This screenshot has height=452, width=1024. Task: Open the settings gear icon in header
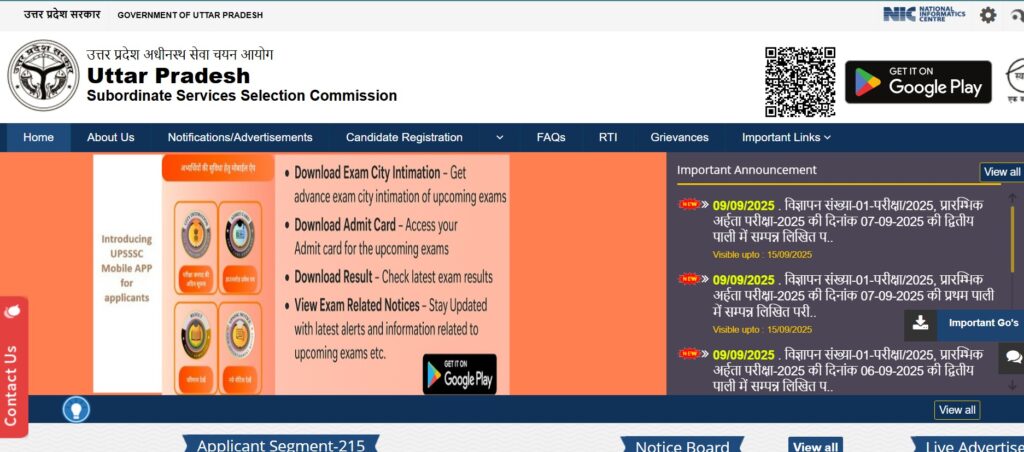click(988, 15)
